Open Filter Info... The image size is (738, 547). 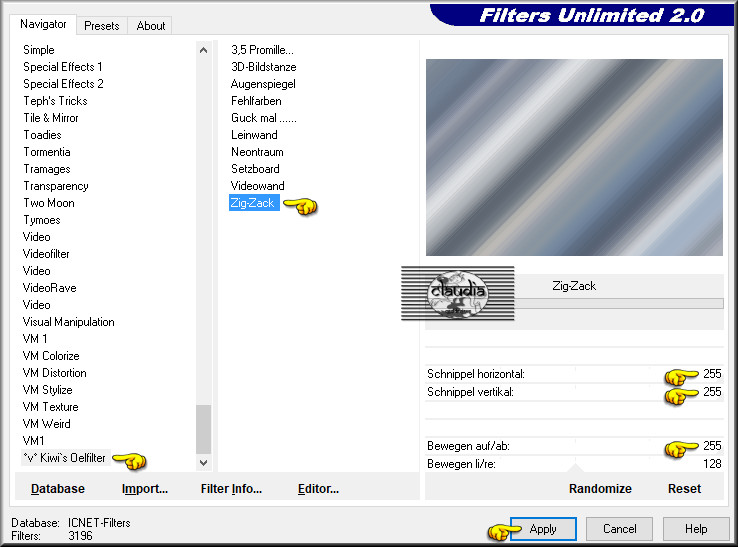click(231, 489)
